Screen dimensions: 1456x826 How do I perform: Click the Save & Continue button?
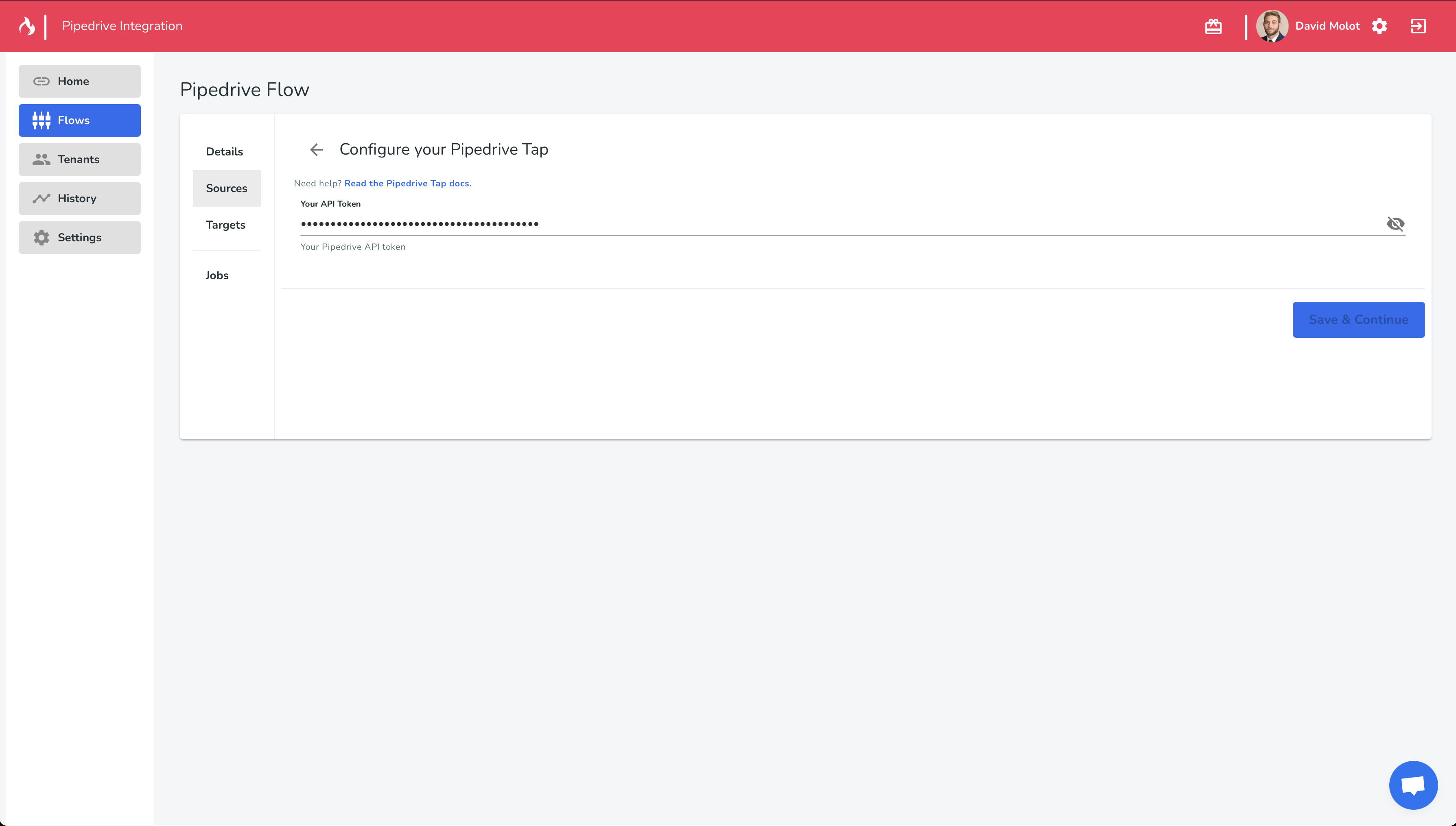[x=1358, y=319]
